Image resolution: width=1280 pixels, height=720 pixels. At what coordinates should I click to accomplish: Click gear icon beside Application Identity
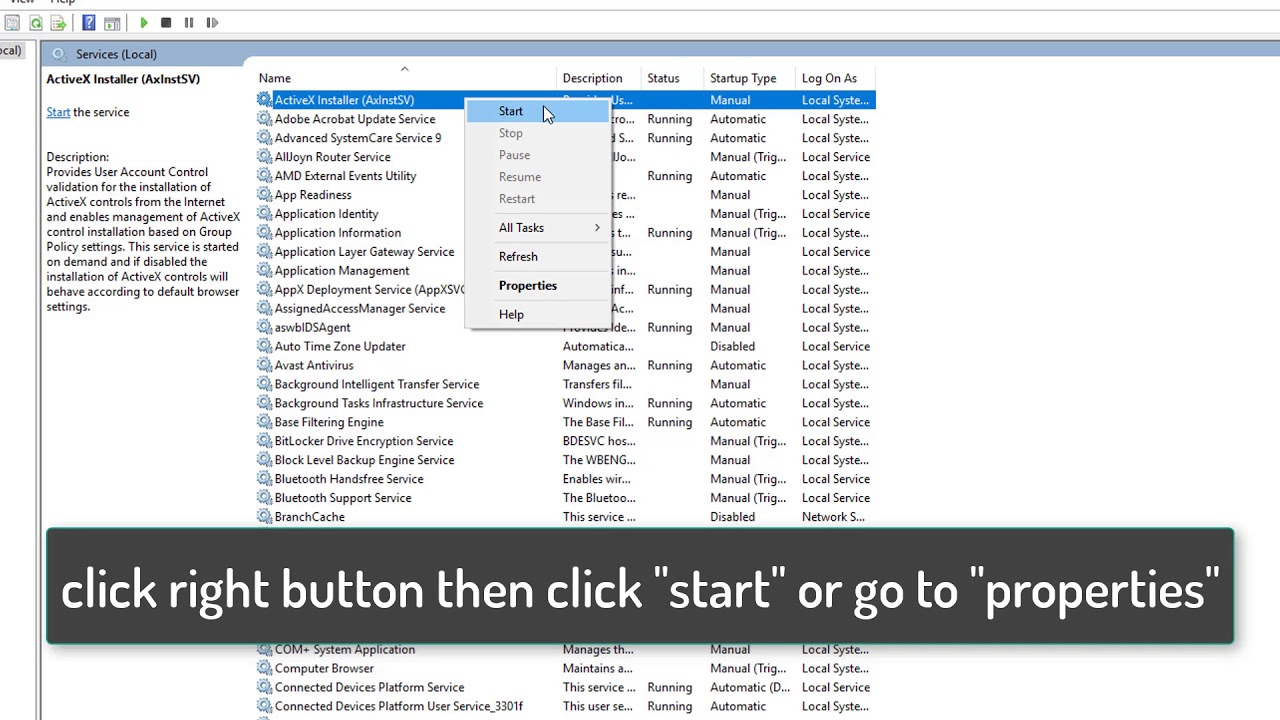point(264,214)
